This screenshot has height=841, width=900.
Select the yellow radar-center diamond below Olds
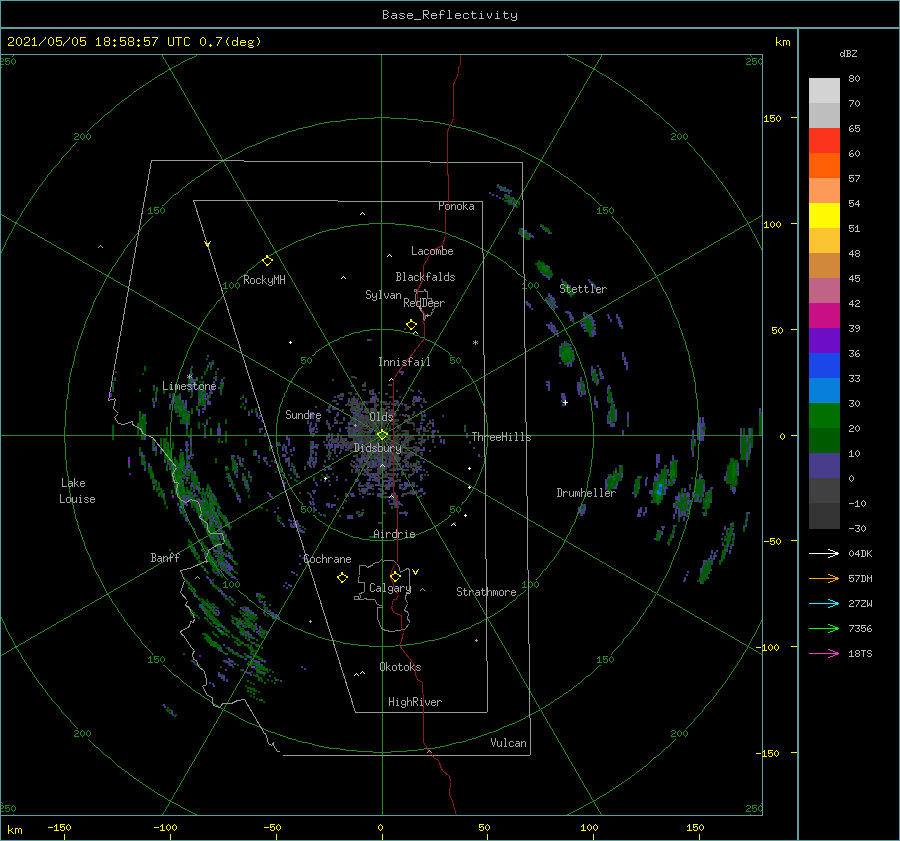pos(382,435)
